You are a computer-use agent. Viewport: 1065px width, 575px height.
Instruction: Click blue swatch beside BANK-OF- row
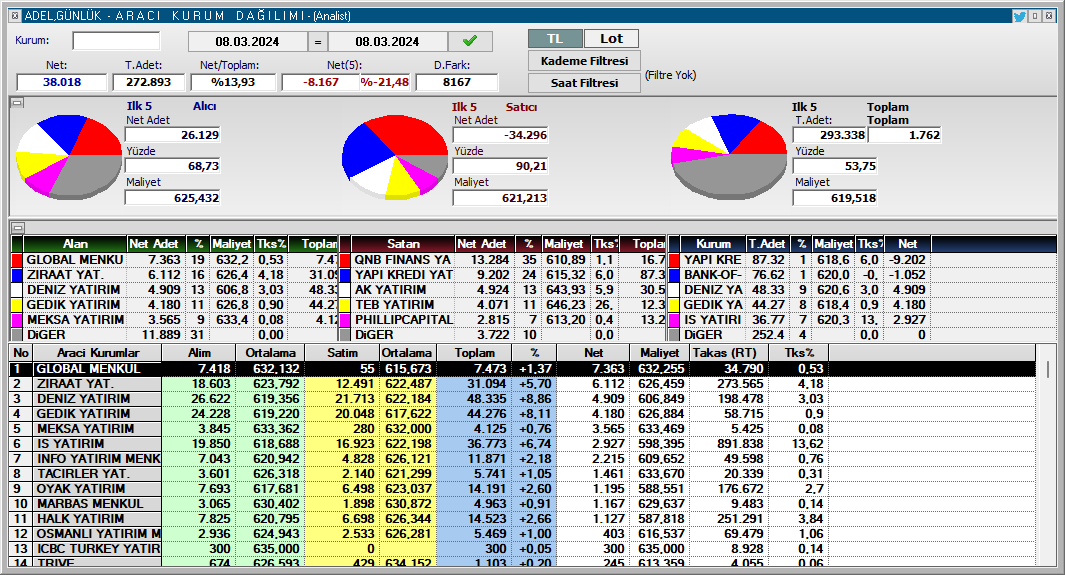click(674, 275)
